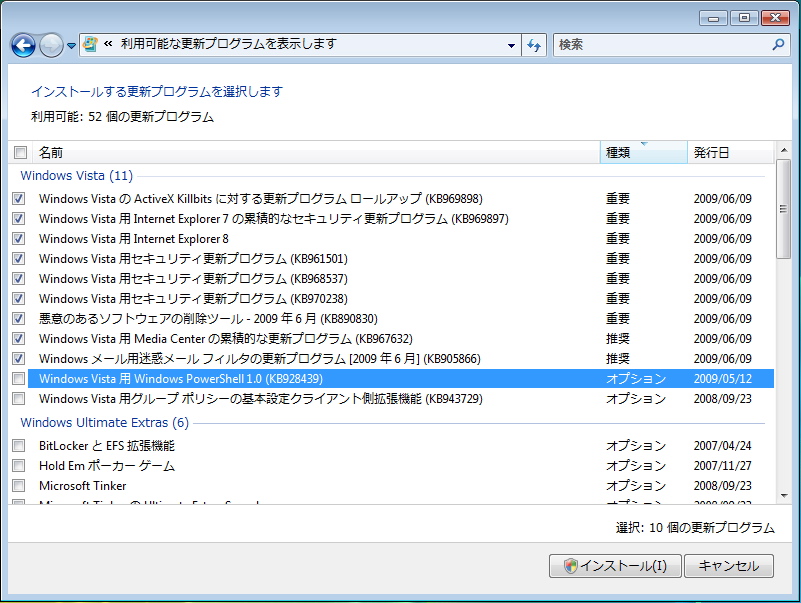Select the BitLocker と EFS 拡張機能 name
The width and height of the screenshot is (801, 603).
tap(107, 446)
